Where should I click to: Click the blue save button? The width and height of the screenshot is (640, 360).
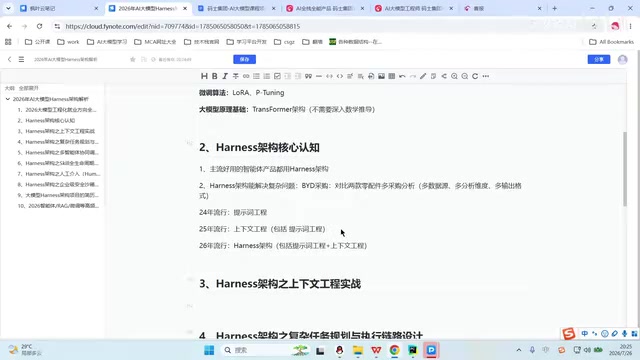click(x=244, y=59)
